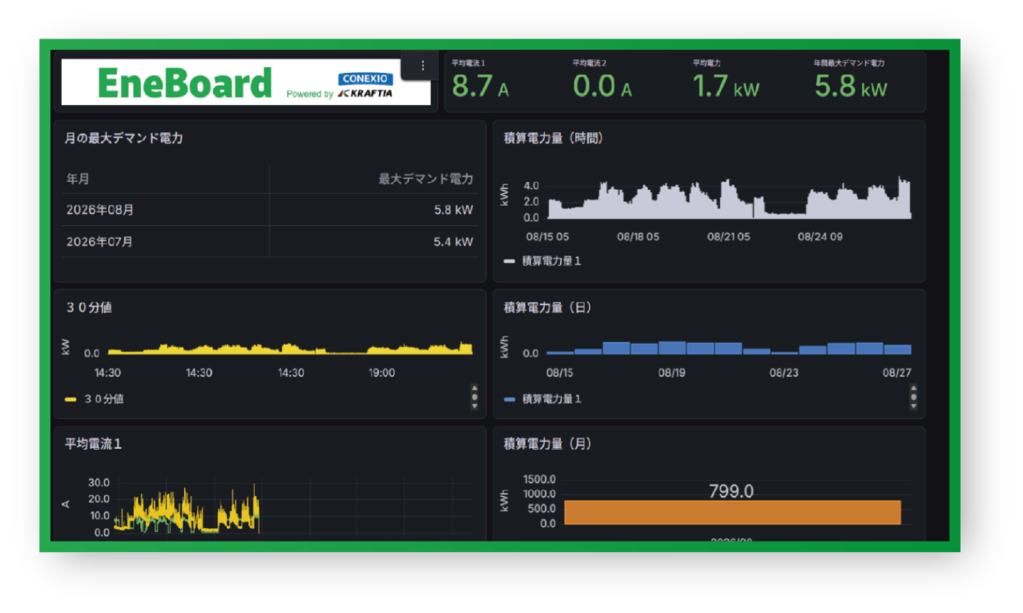Select the 年間最大デマンド電力 value 5.8 kW
The image size is (1023, 613).
click(x=851, y=86)
